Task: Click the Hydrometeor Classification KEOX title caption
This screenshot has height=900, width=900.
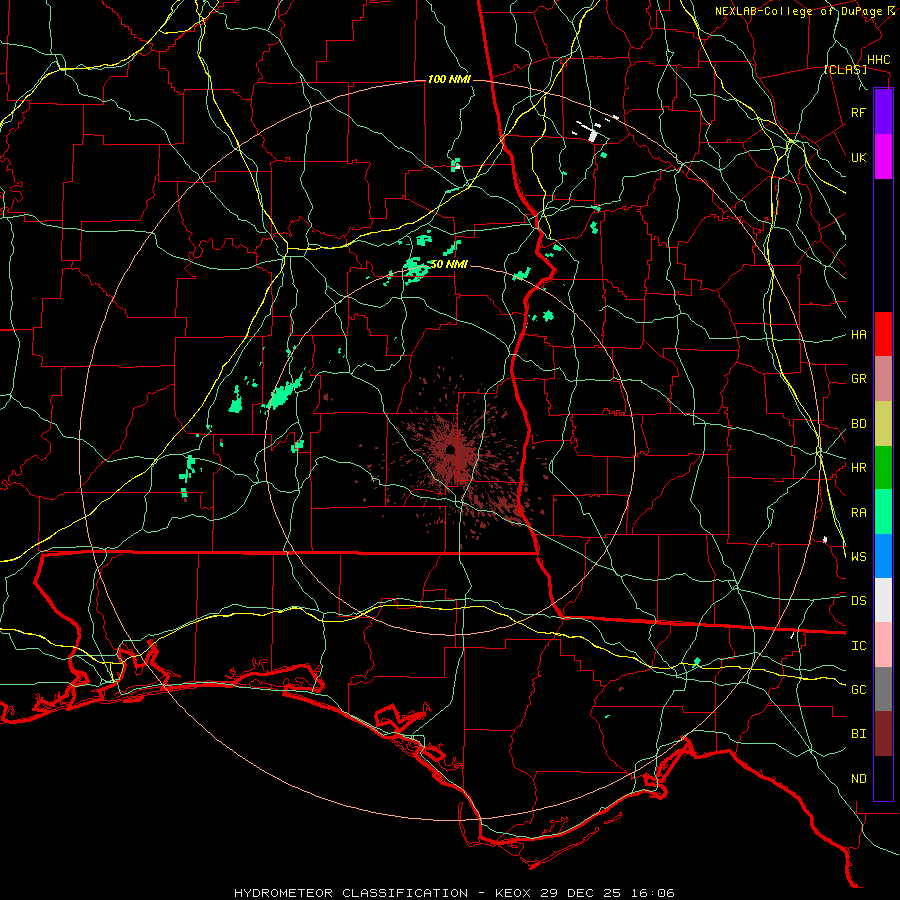Action: click(454, 893)
